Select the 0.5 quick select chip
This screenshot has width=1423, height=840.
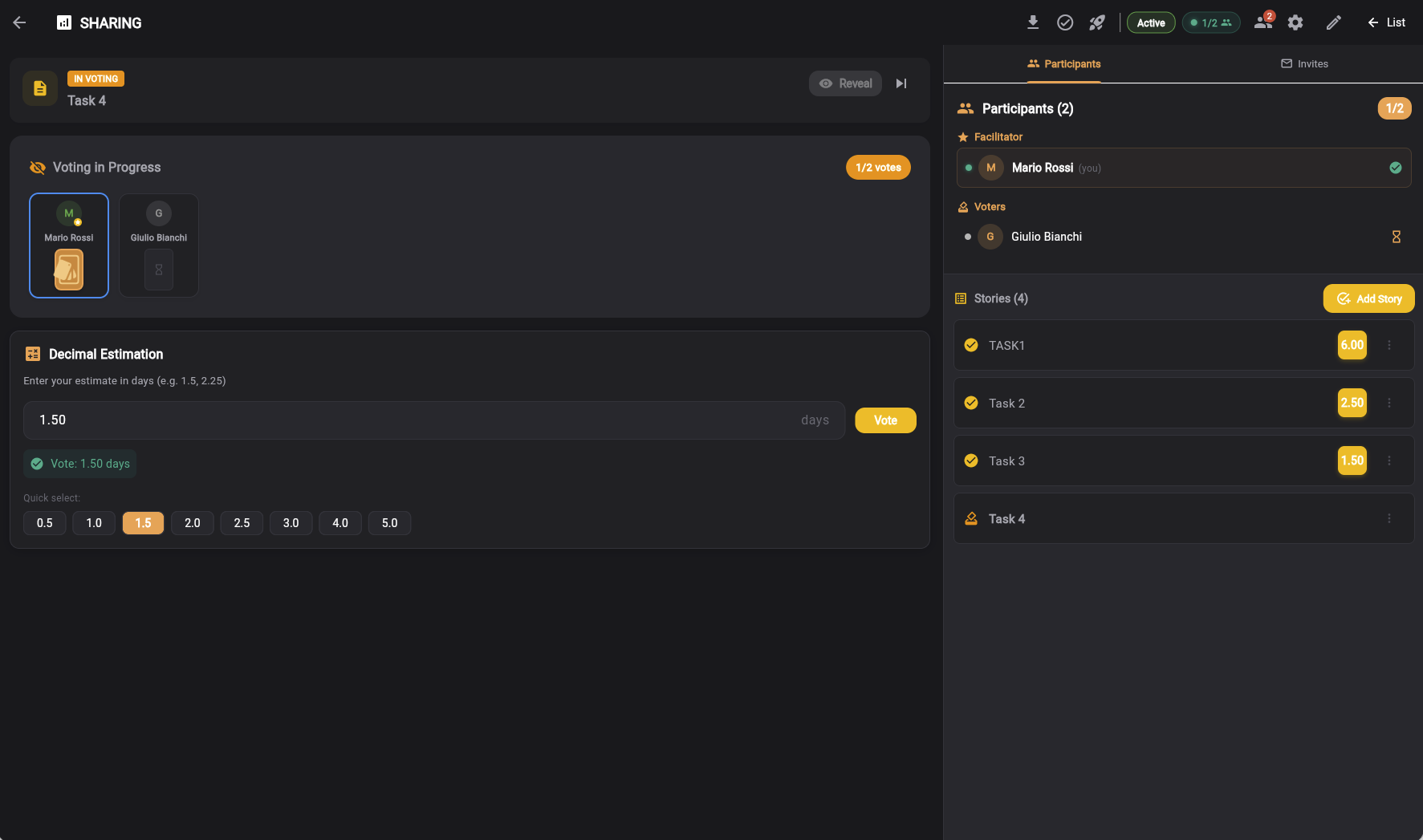(45, 523)
